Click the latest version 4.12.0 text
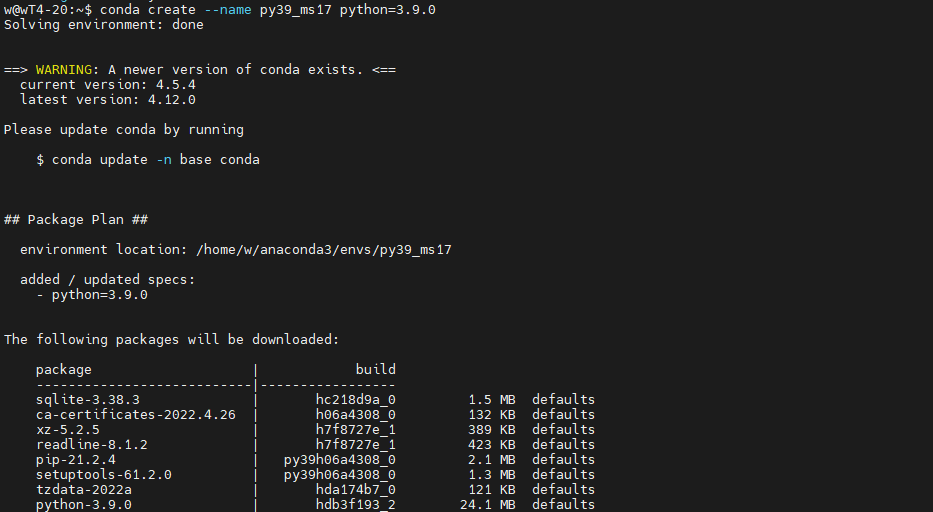 pyautogui.click(x=108, y=99)
